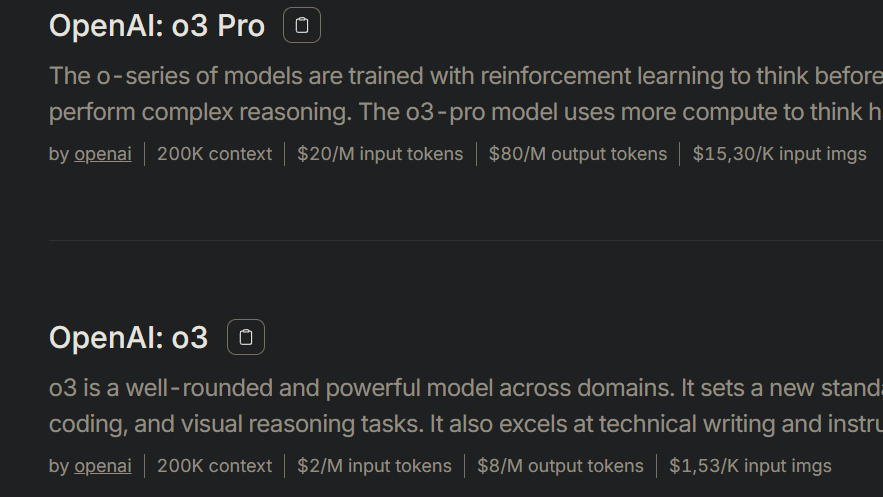The width and height of the screenshot is (883, 497).
Task: Click the $15,30/K input imgs price
Action: coord(779,154)
